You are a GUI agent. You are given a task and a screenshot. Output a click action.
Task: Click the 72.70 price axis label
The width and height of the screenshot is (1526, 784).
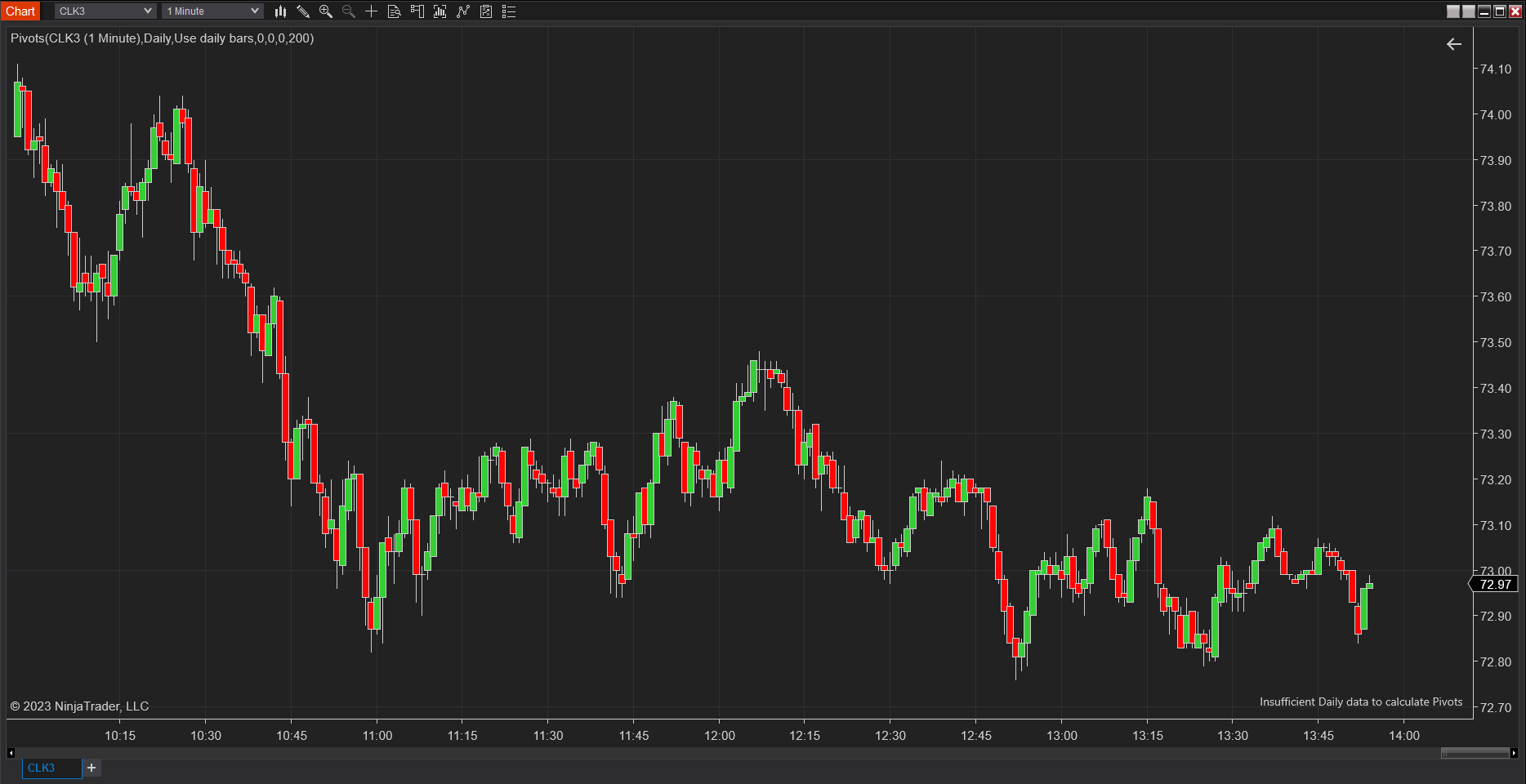click(1496, 708)
